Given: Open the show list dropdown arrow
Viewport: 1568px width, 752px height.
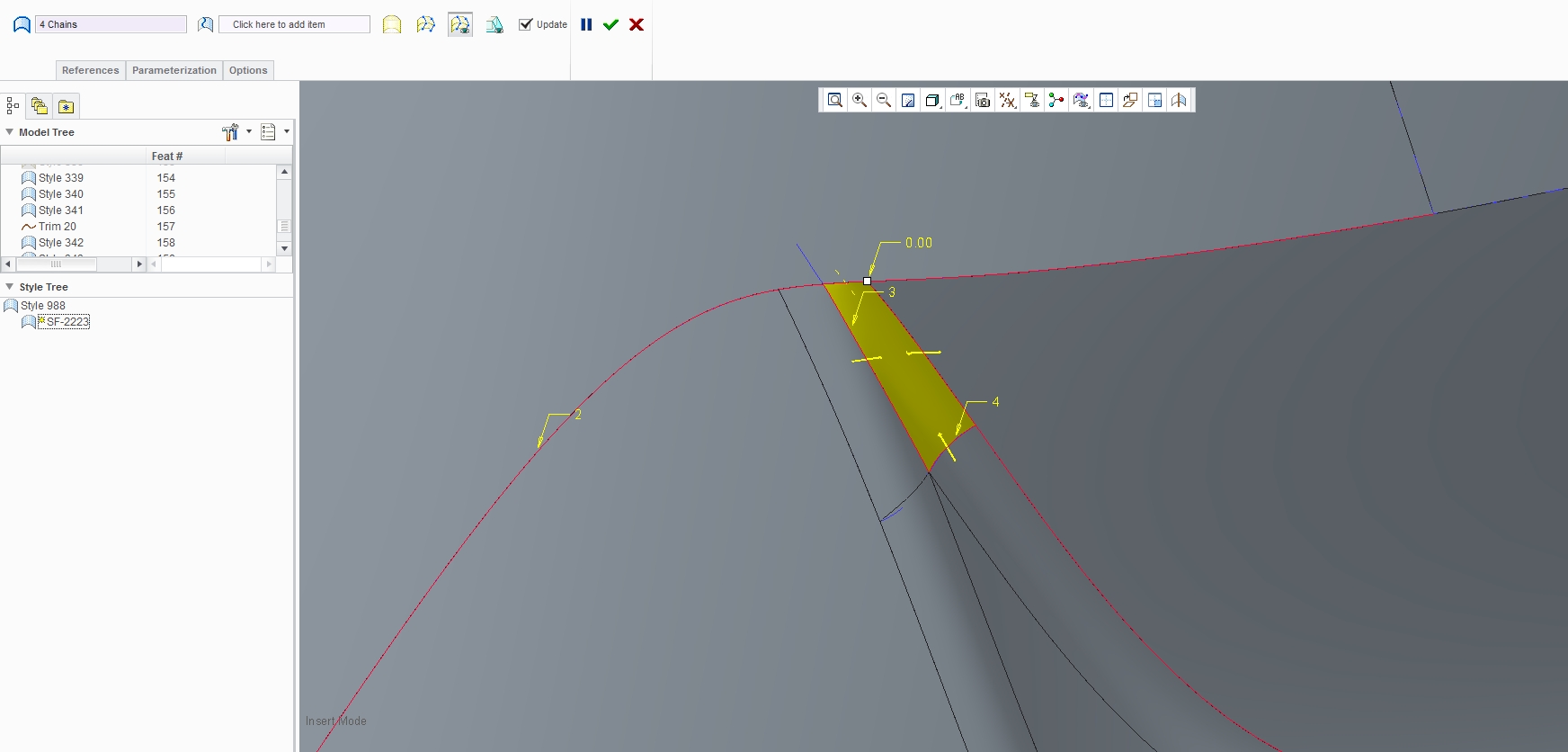Looking at the screenshot, I should [287, 131].
